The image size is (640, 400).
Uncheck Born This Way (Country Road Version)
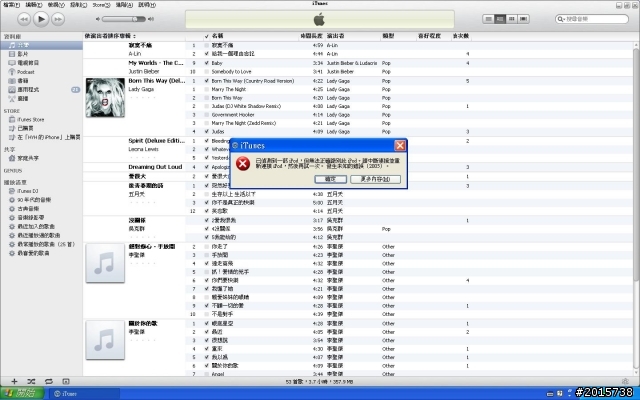(x=207, y=81)
